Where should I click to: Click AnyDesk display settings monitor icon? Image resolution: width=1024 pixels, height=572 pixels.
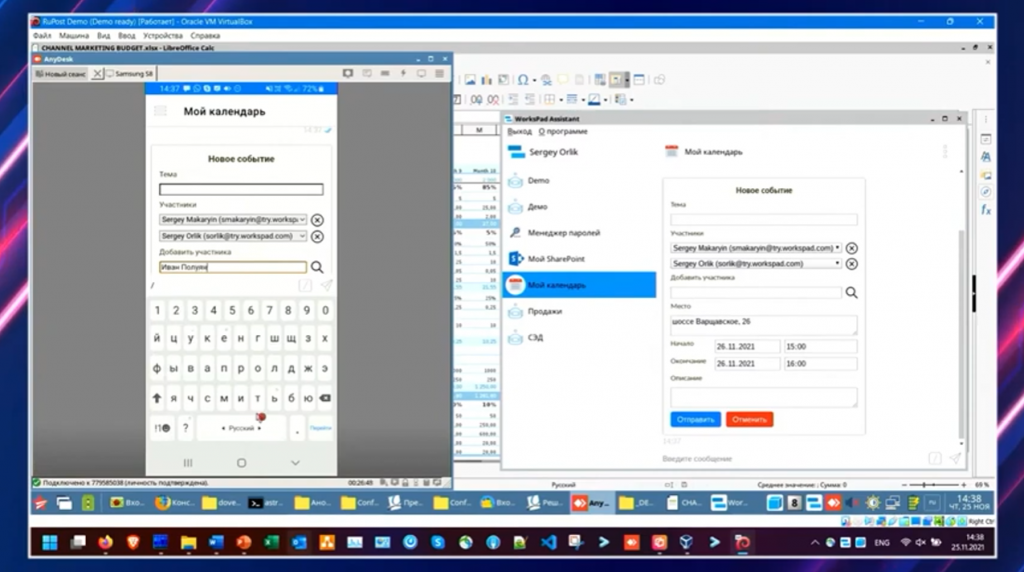[x=422, y=74]
